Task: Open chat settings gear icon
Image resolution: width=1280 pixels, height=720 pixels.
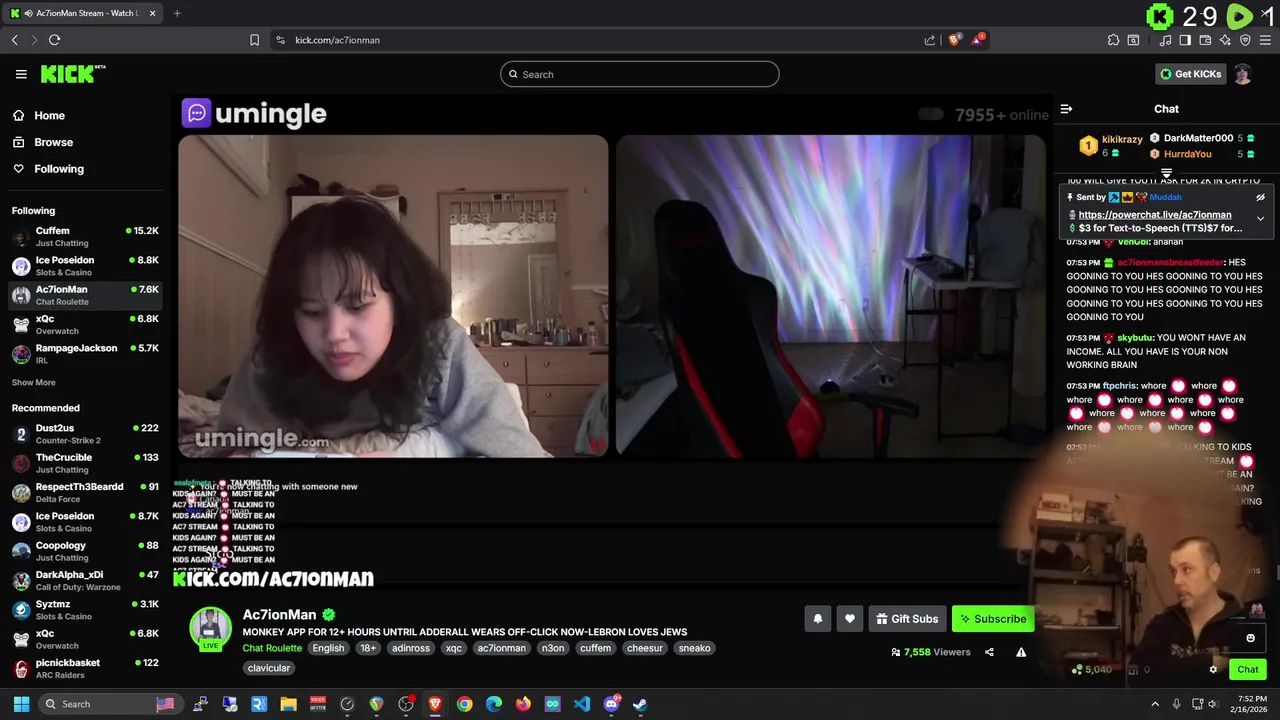Action: pyautogui.click(x=1213, y=670)
